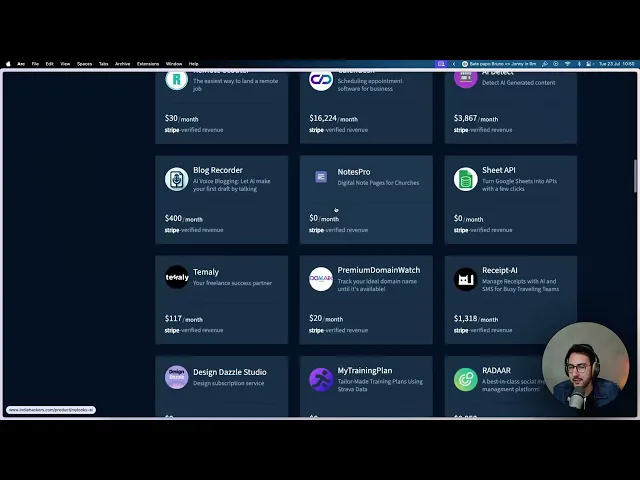Open the Spaces menu
This screenshot has height=480, width=640.
pos(84,64)
